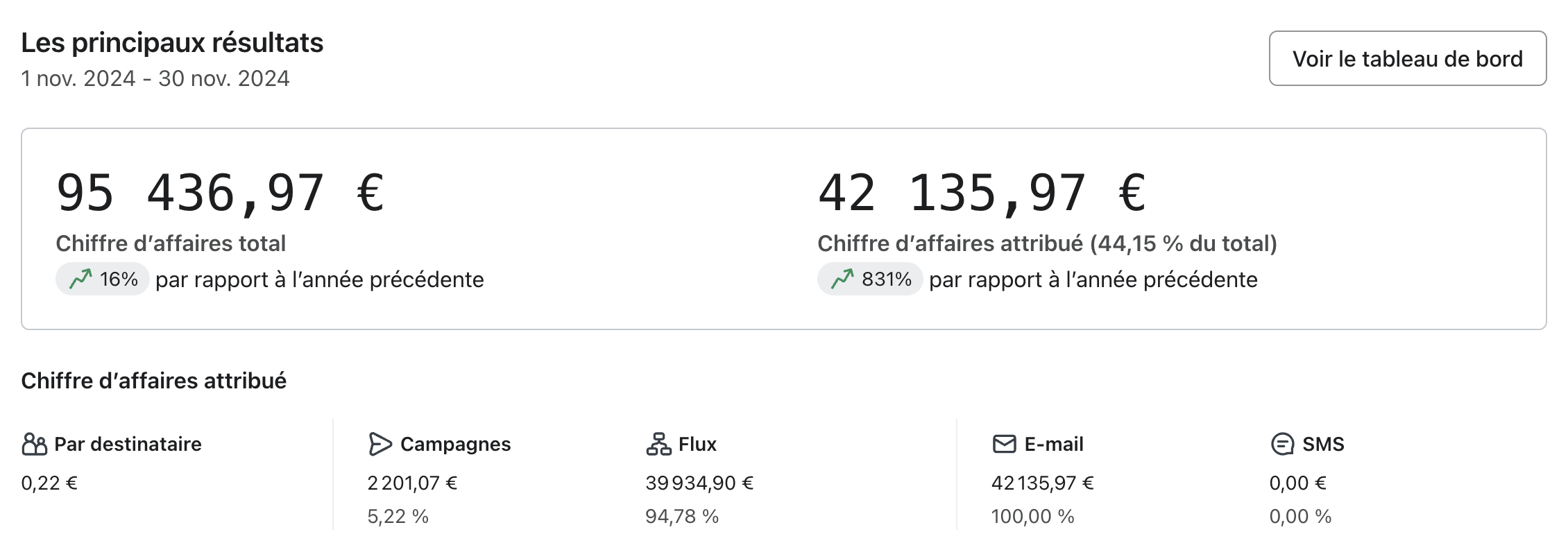Select the 16% growth badge
The height and width of the screenshot is (559, 1568).
click(x=103, y=279)
